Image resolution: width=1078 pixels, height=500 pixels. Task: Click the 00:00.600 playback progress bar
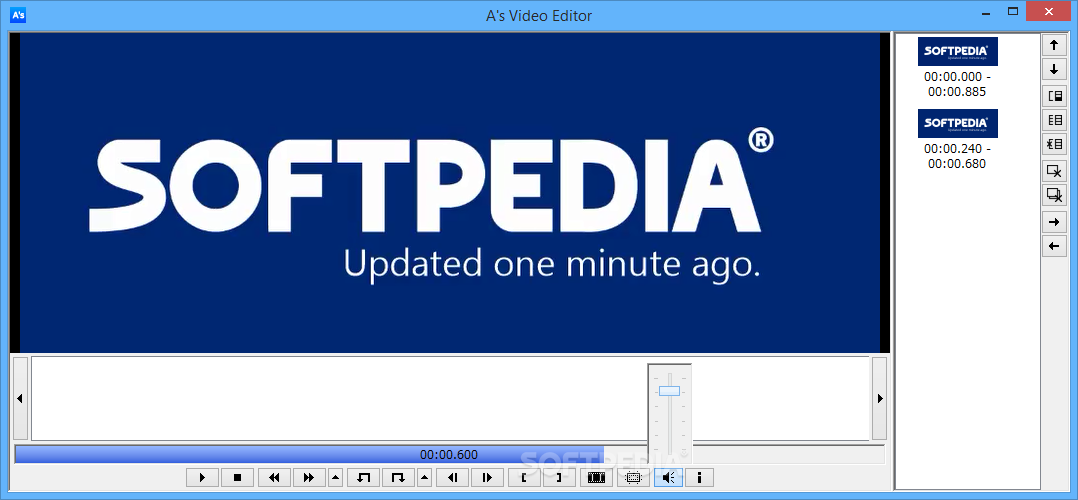449,455
